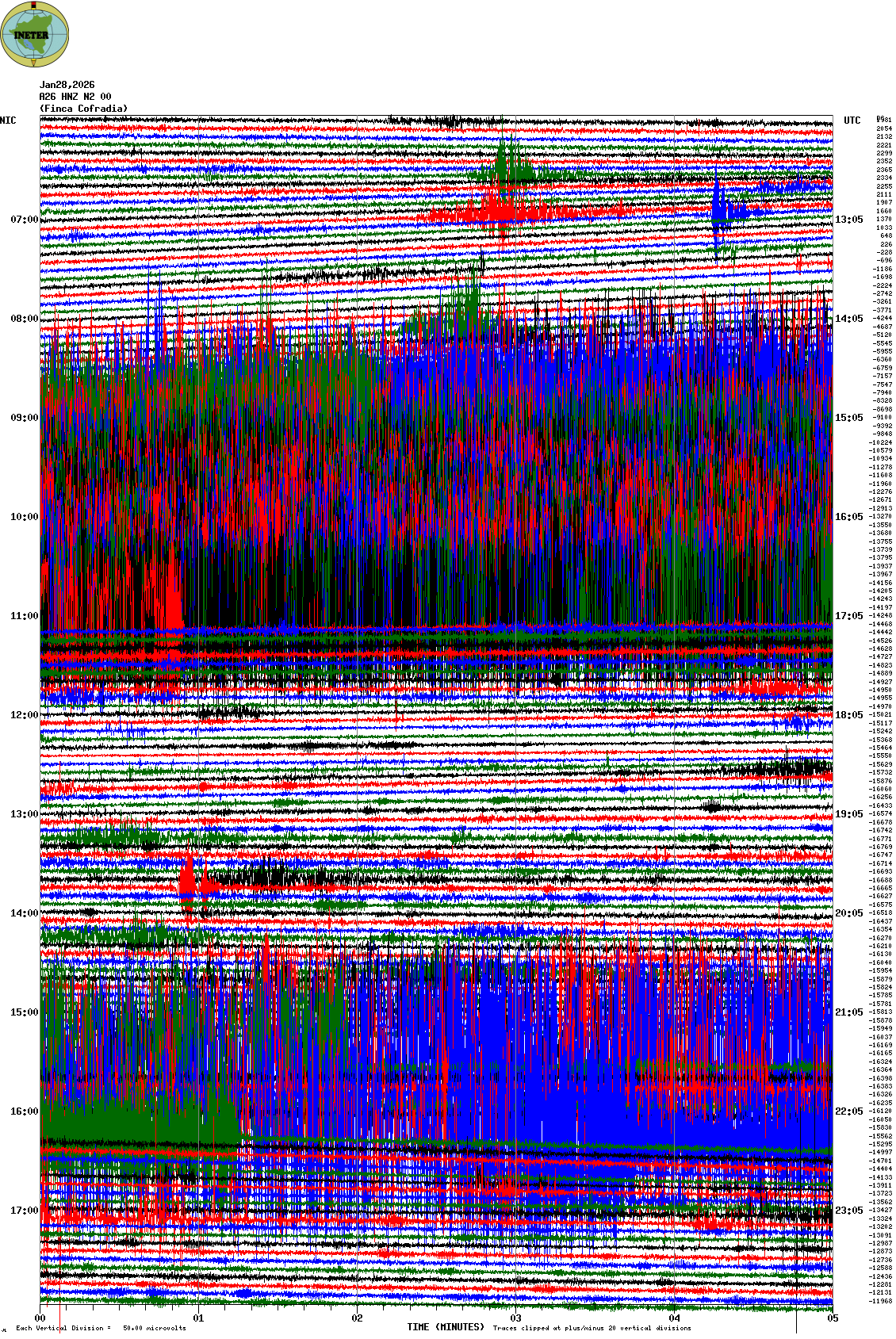Click the 13:05 UTC time label
The height and width of the screenshot is (1339, 896).
848,220
